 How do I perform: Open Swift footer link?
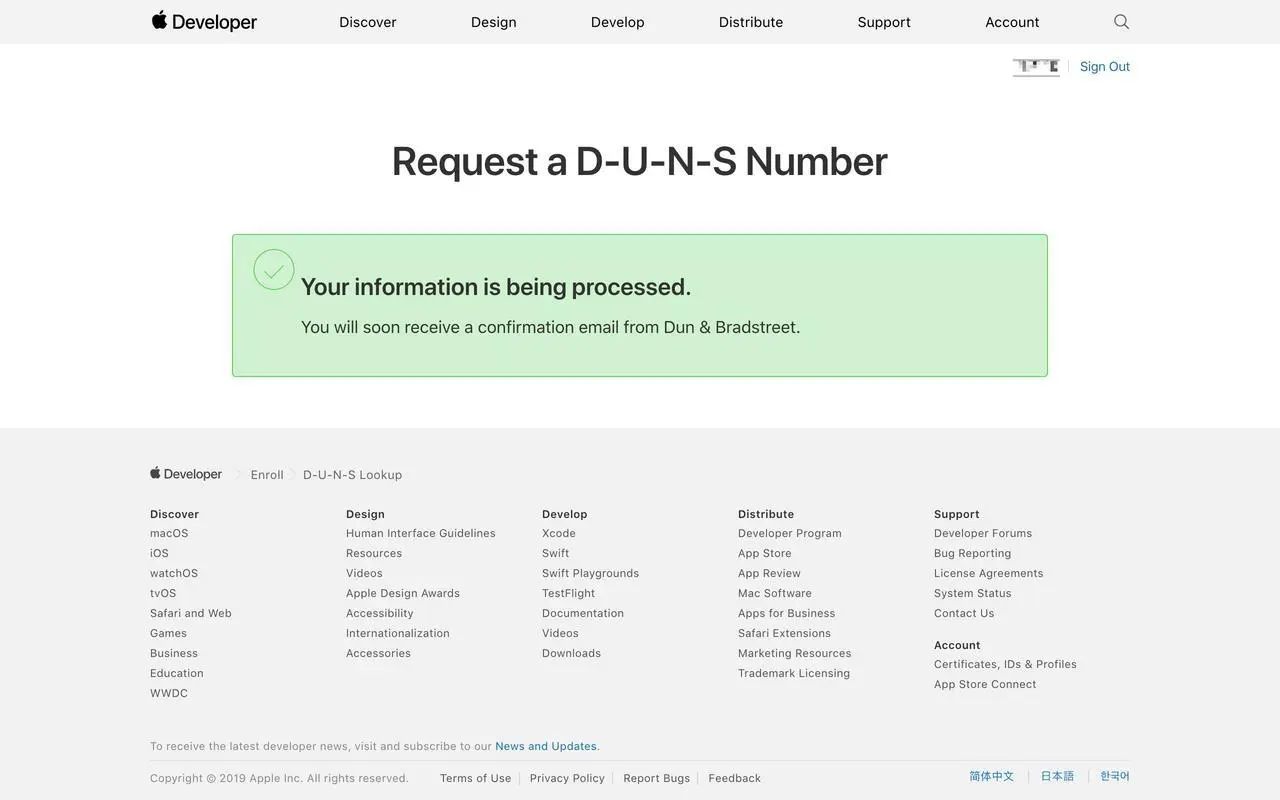[556, 553]
